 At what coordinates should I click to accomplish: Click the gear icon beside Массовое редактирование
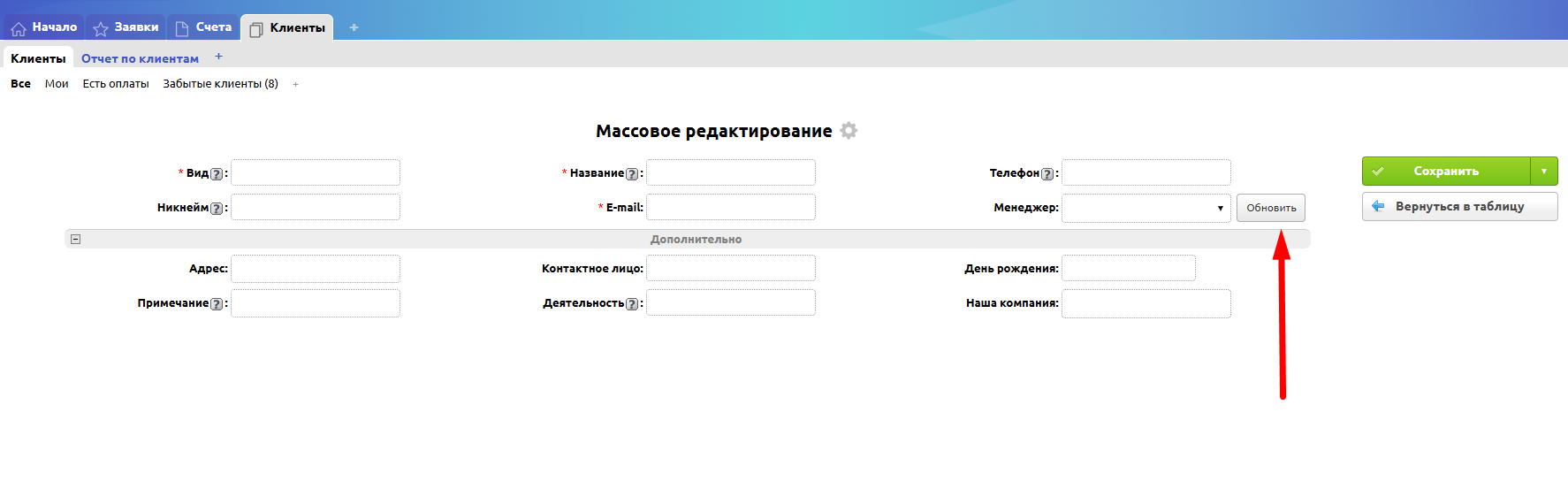(849, 131)
